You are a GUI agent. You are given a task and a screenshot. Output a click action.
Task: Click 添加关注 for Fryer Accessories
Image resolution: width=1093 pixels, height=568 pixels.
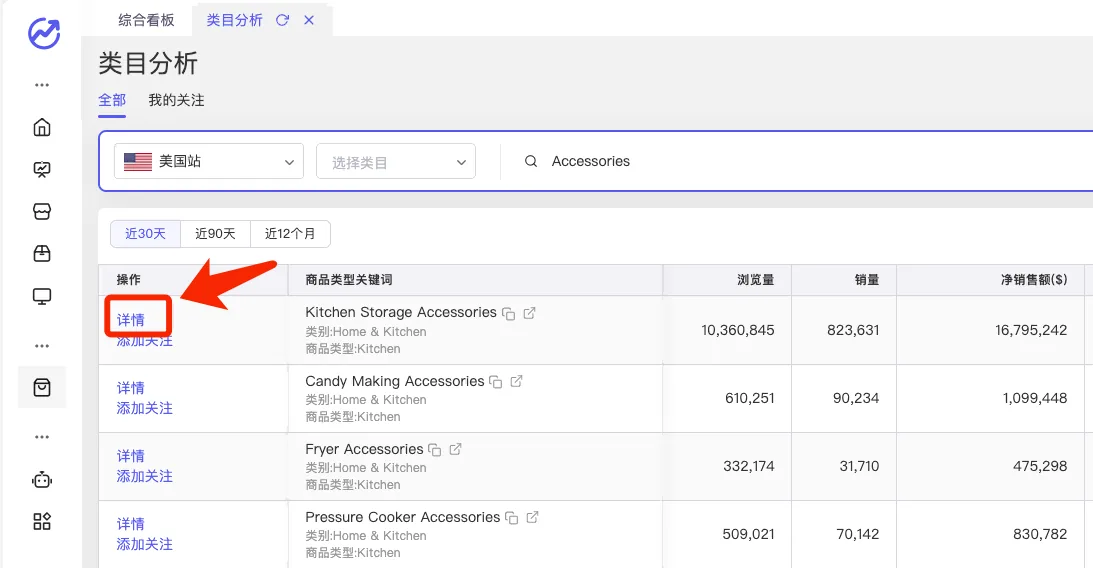pos(144,476)
